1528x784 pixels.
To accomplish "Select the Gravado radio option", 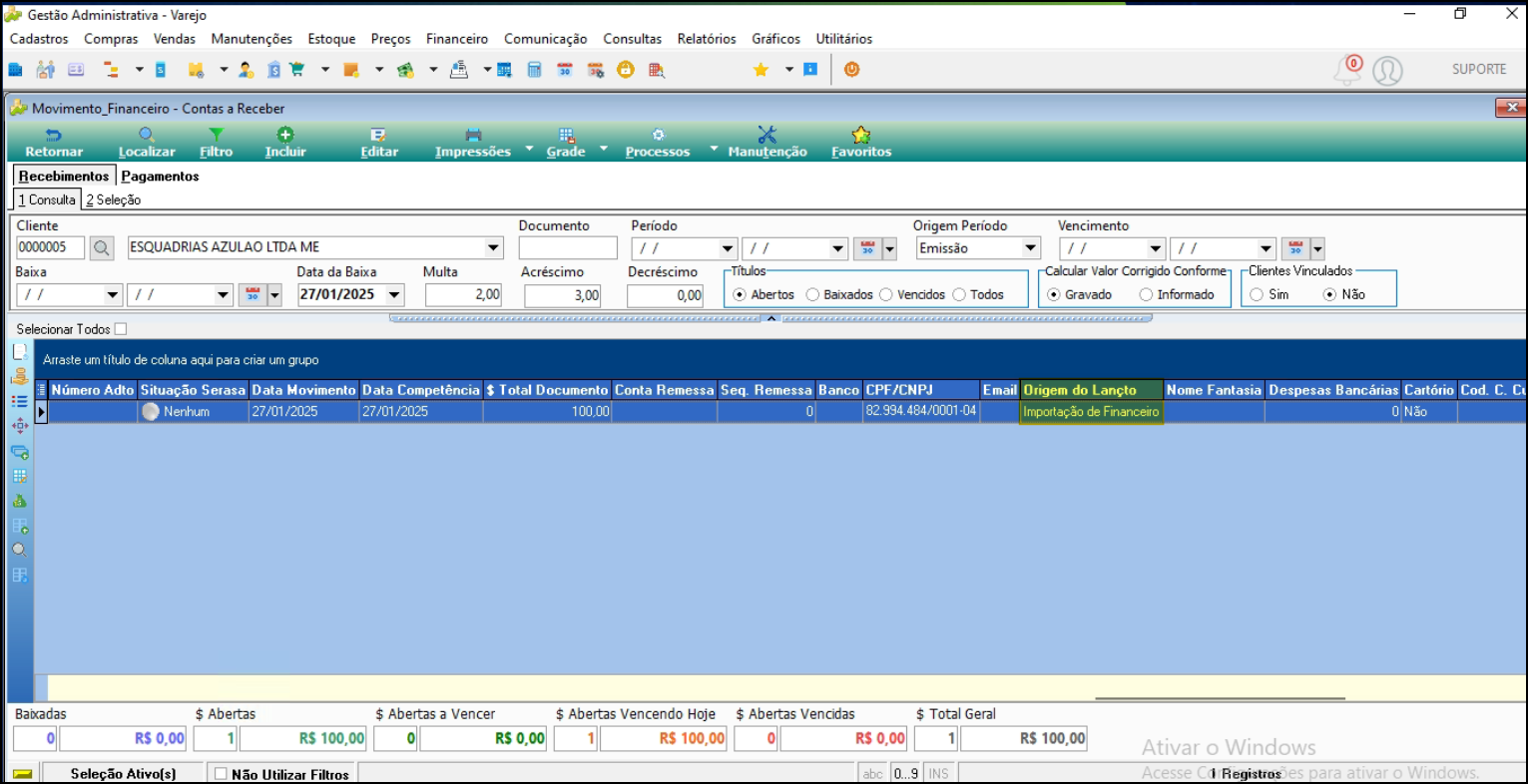I will click(x=1053, y=294).
